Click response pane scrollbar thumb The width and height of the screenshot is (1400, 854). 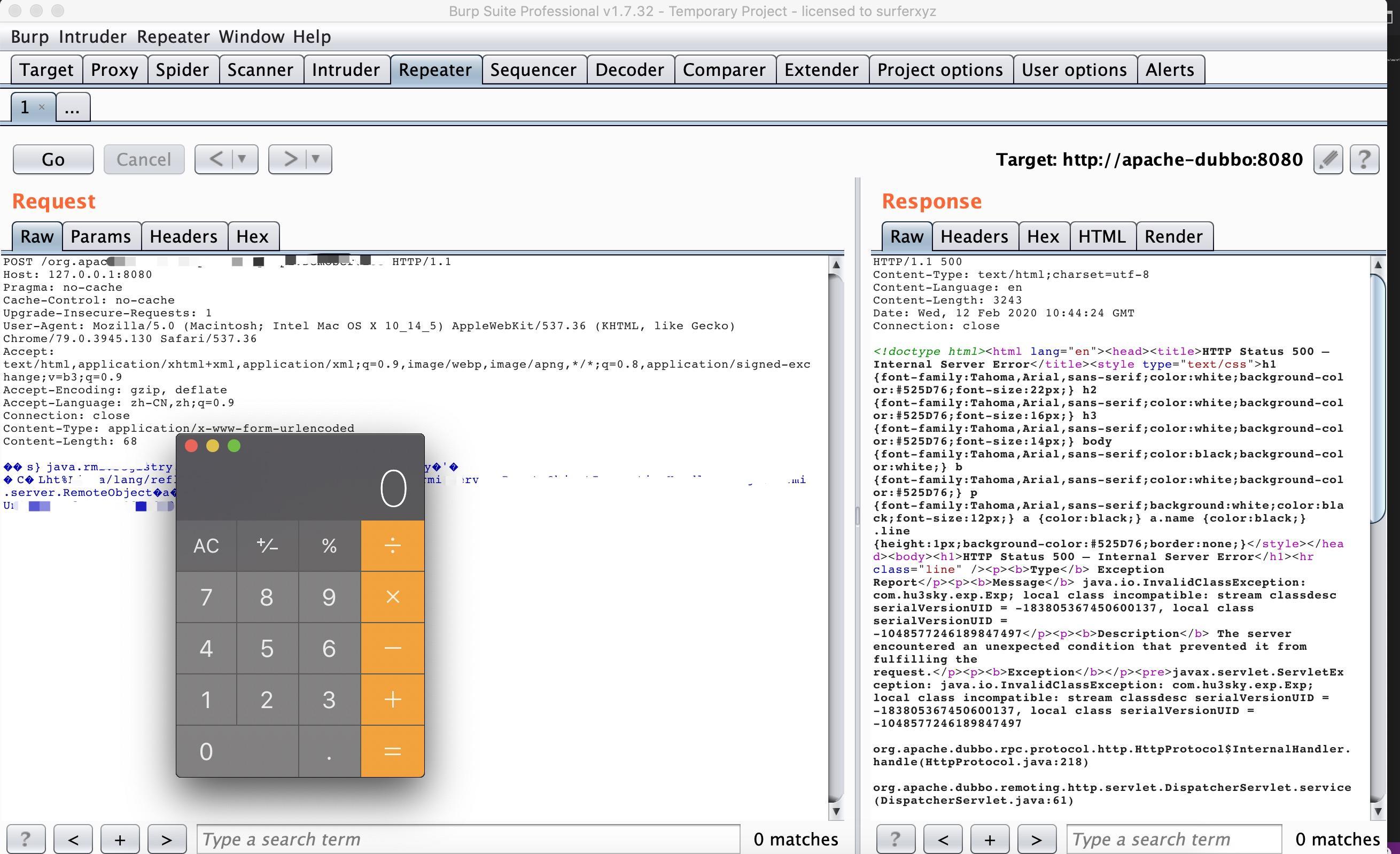pos(1377,398)
